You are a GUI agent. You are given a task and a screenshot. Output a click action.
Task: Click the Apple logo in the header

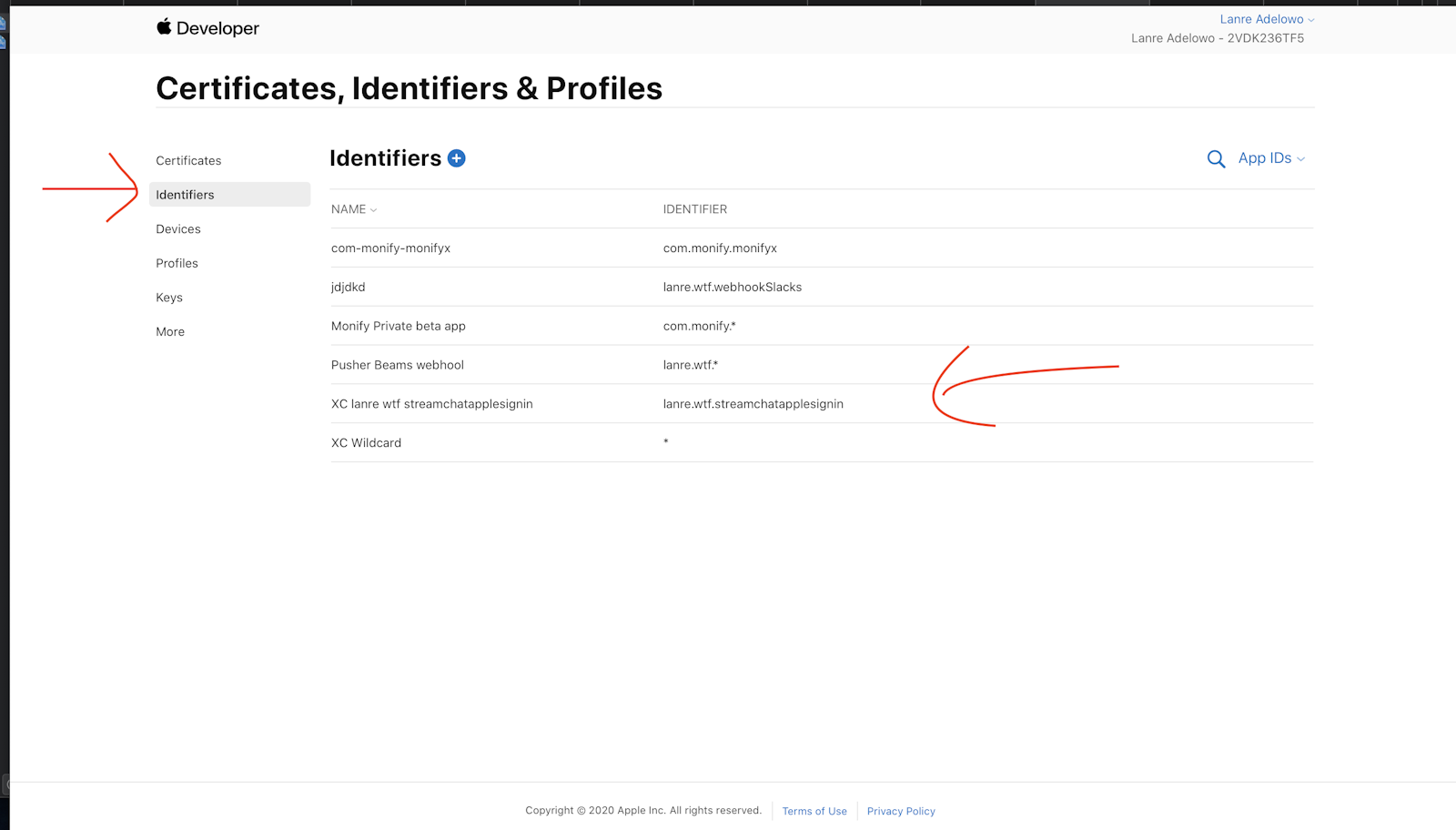[162, 27]
